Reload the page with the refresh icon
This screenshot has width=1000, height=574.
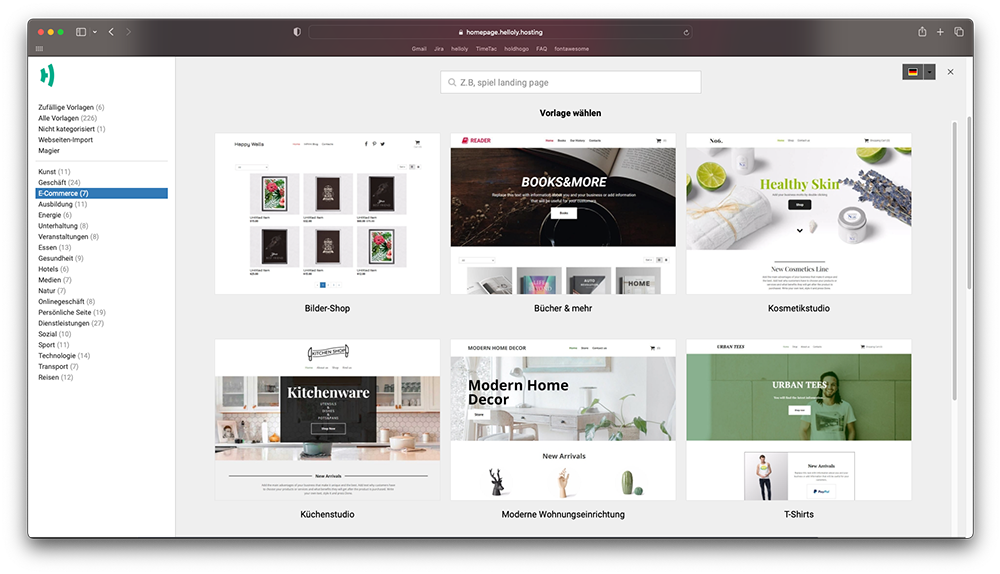(686, 33)
